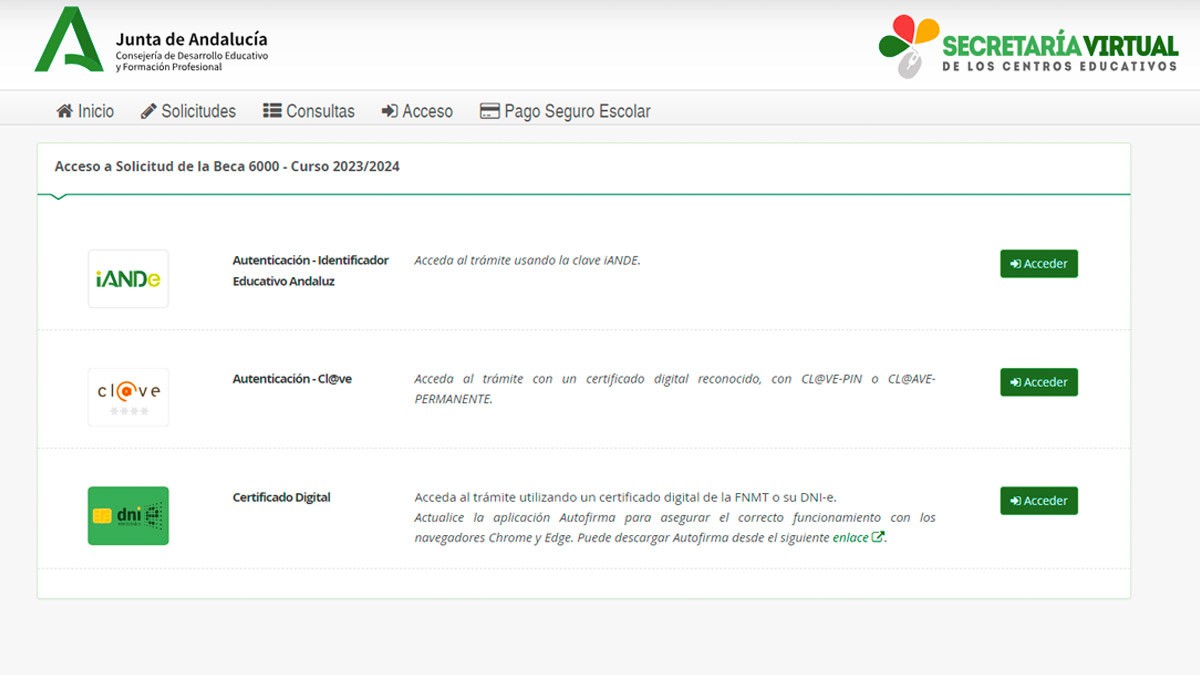This screenshot has height=675, width=1200.
Task: Click the Autenticación - Cl@ve heading
Action: [292, 379]
